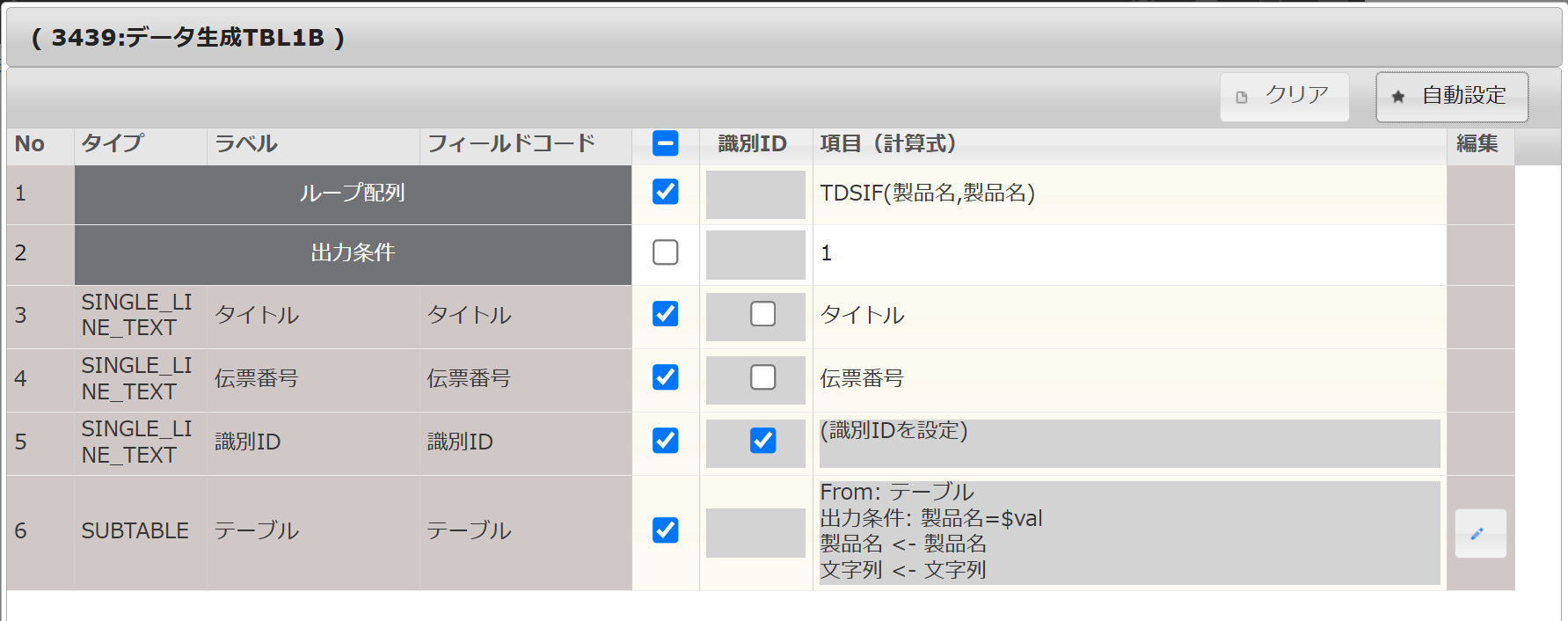Screen dimensions: 1568x621
Task: Uncheck the 識別ID row enable checkbox
Action: [x=666, y=441]
